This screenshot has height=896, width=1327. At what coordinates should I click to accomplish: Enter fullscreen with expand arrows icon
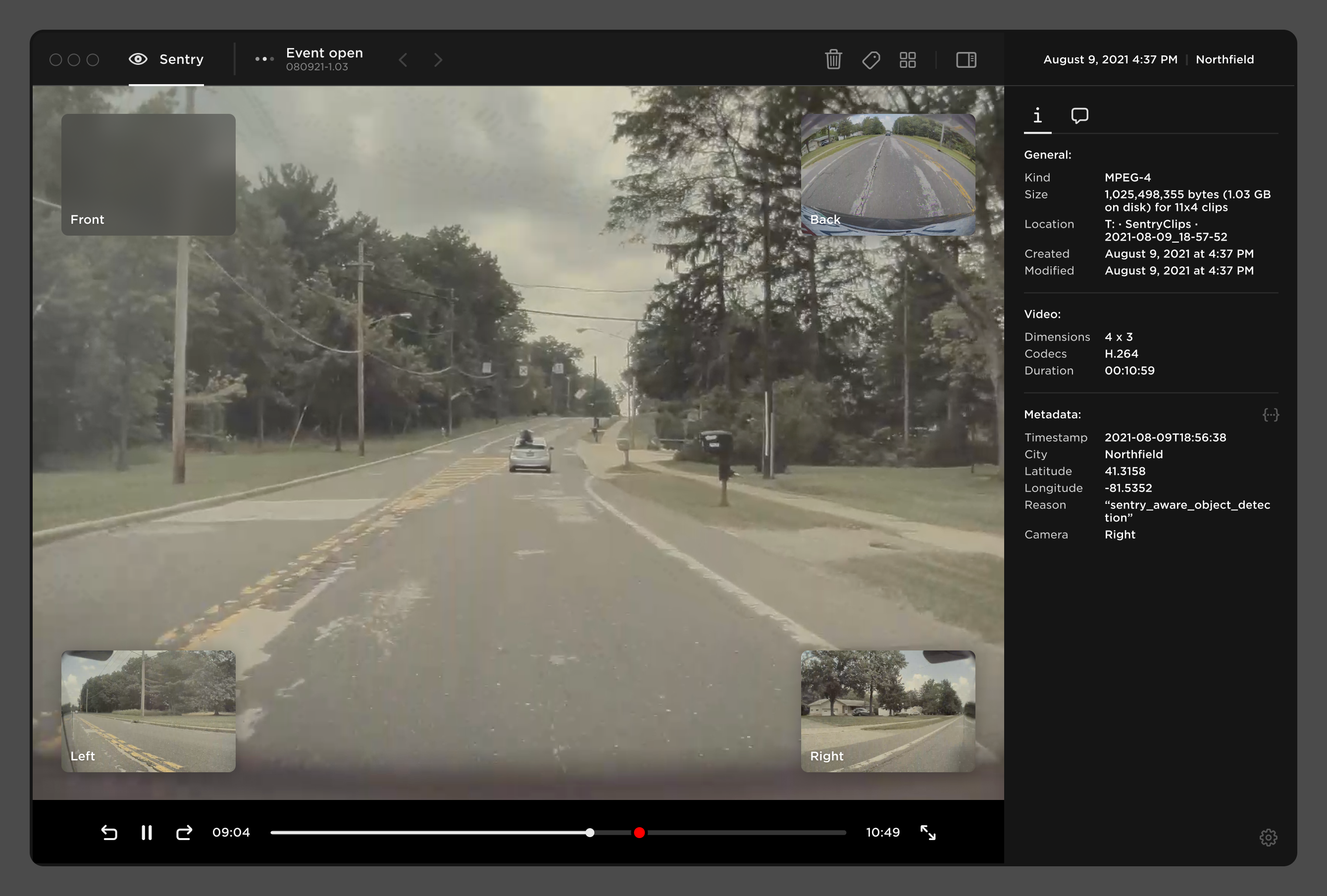(x=928, y=833)
